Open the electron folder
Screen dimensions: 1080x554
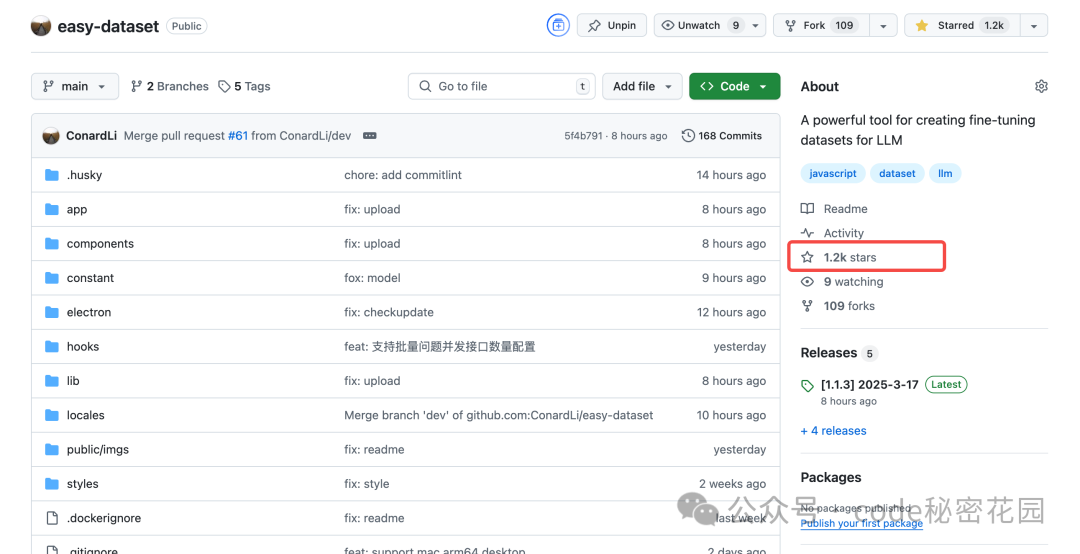88,312
